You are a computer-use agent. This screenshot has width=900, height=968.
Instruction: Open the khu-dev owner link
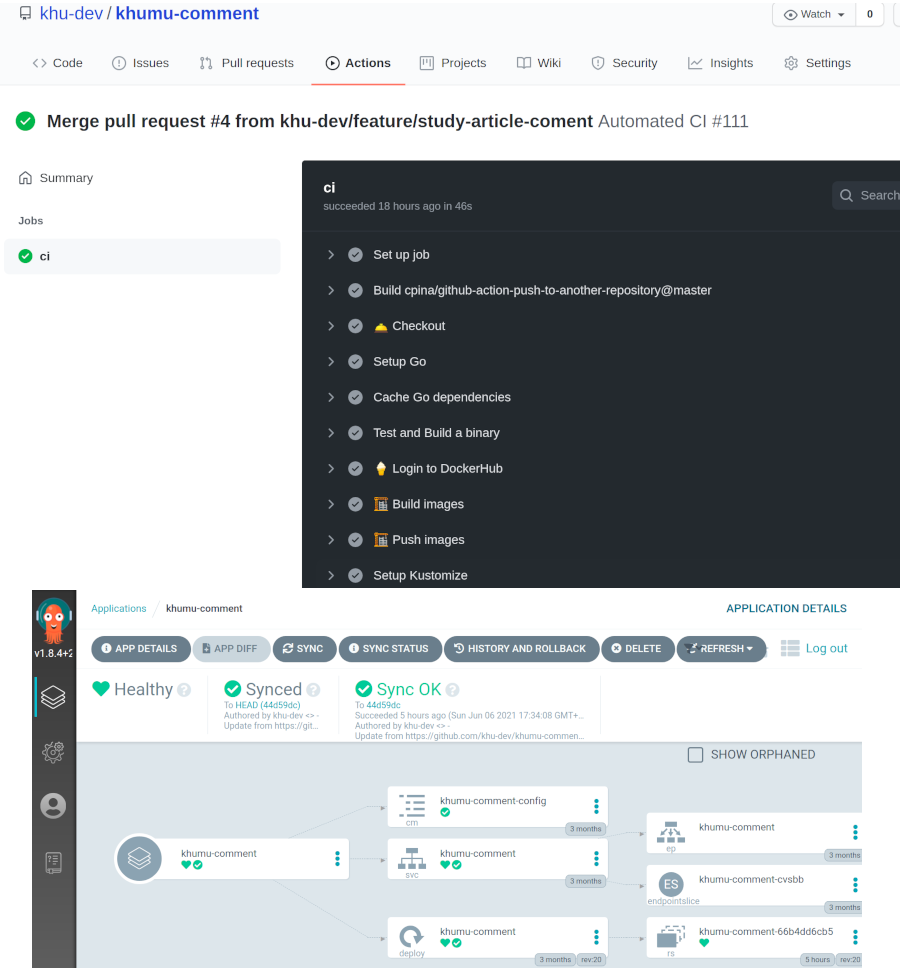pyautogui.click(x=71, y=14)
